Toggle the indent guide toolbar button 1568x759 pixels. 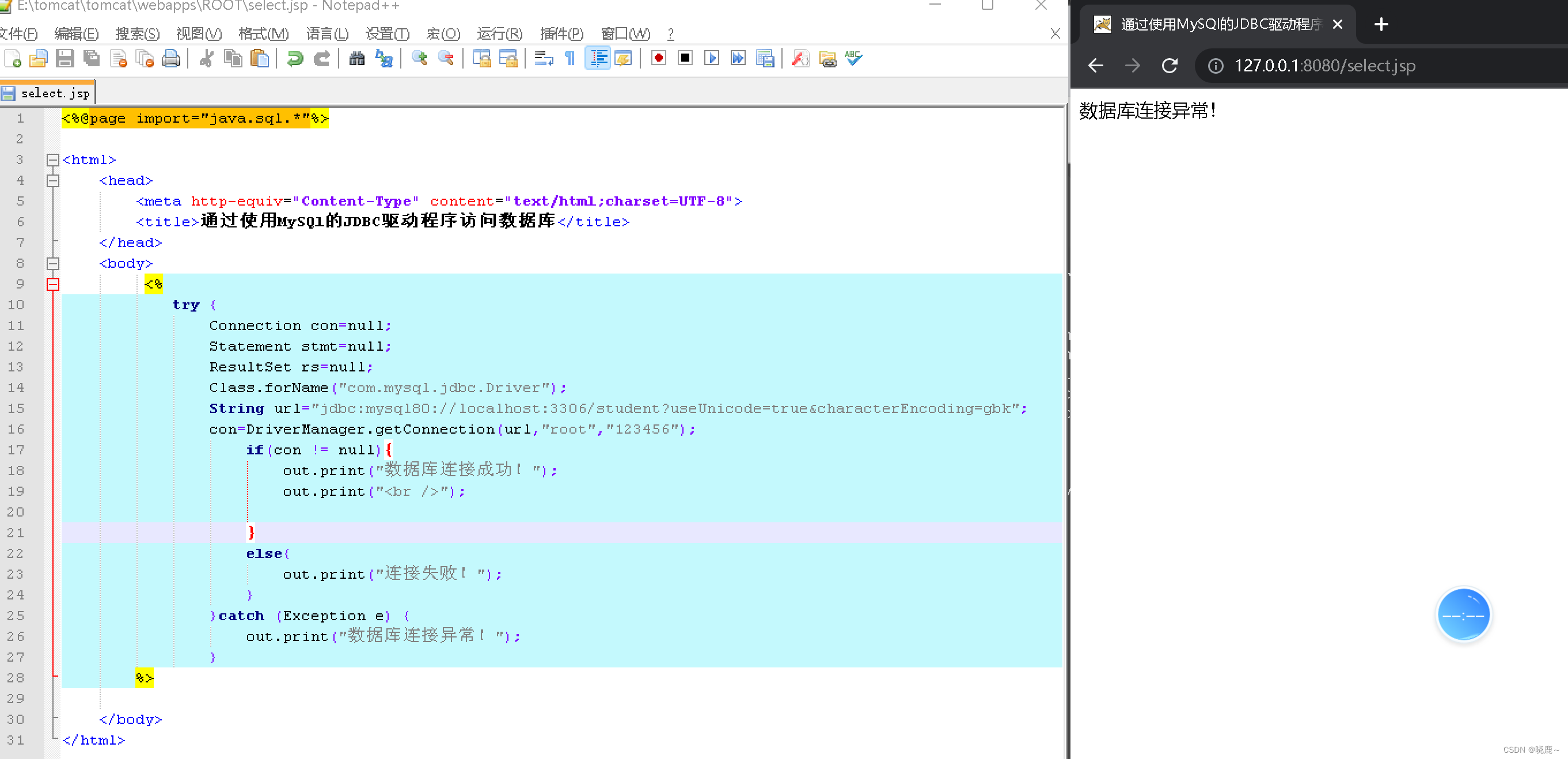click(598, 59)
